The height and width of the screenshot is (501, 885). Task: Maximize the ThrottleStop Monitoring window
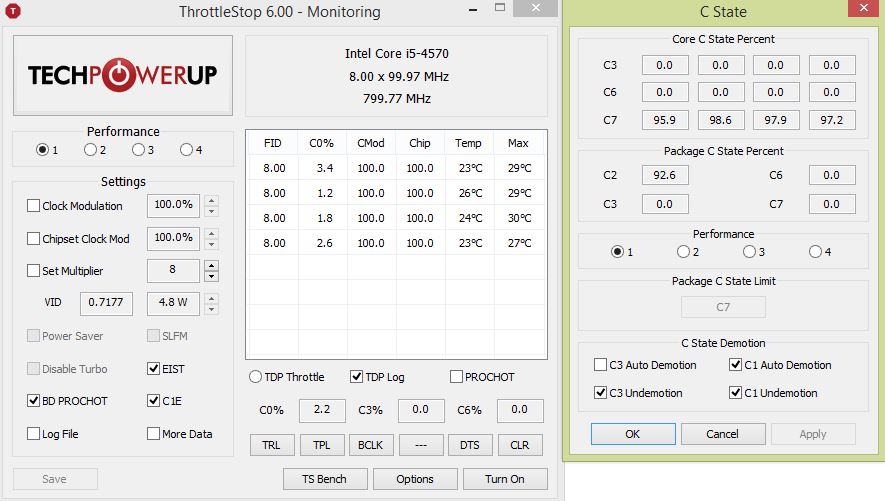click(x=500, y=8)
